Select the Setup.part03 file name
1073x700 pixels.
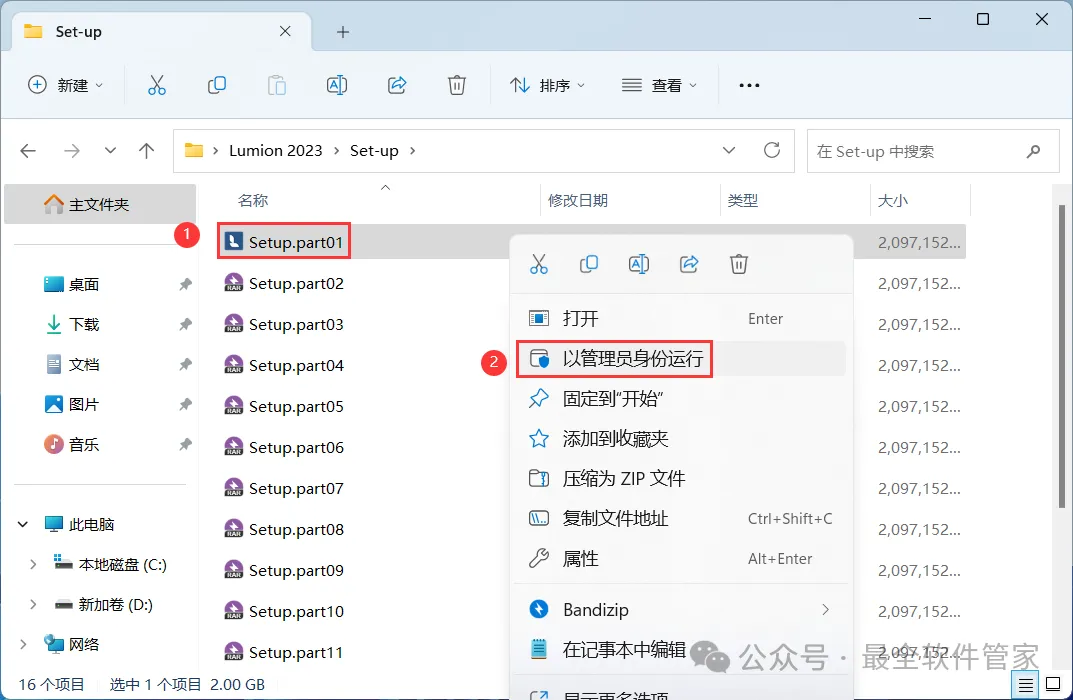tap(296, 324)
